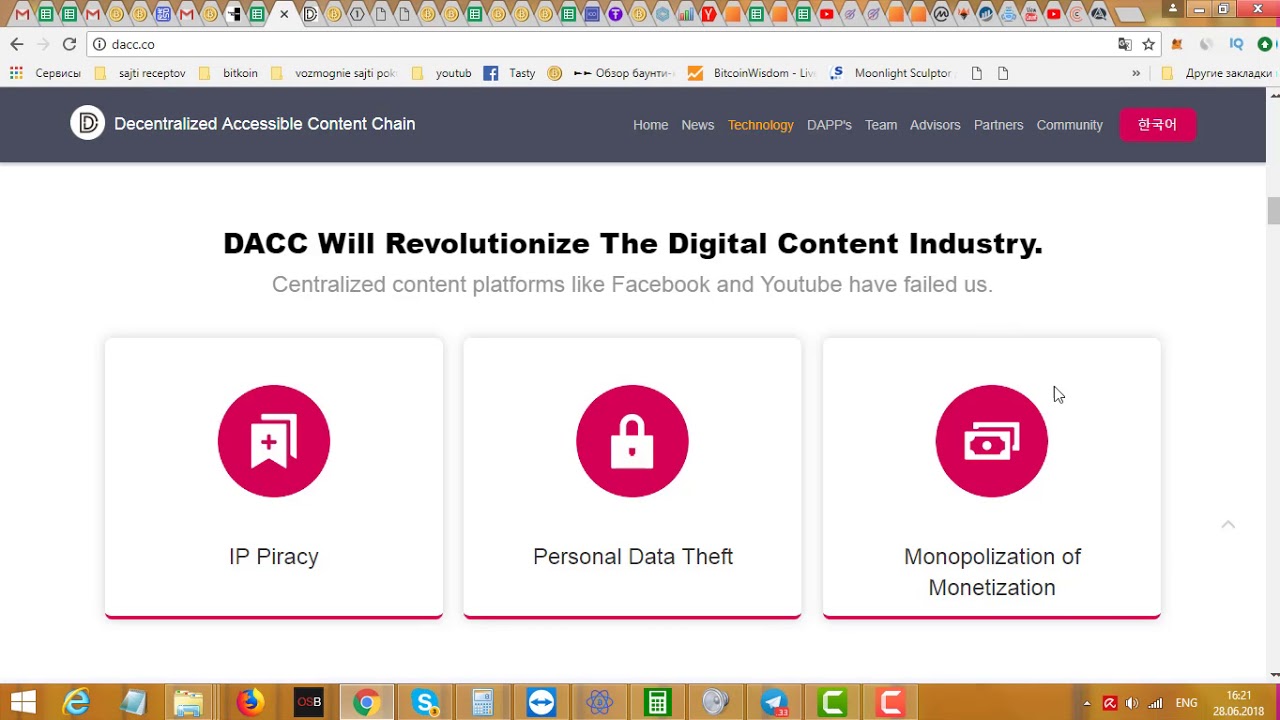Open the youtub bookmark folder
1280x720 pixels.
[x=442, y=73]
